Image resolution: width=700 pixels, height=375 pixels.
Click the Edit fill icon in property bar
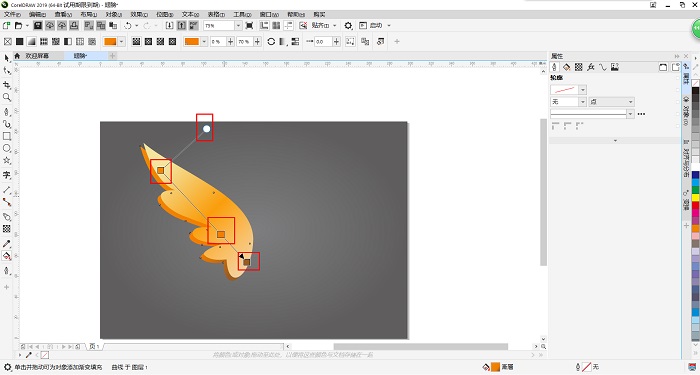pos(380,42)
